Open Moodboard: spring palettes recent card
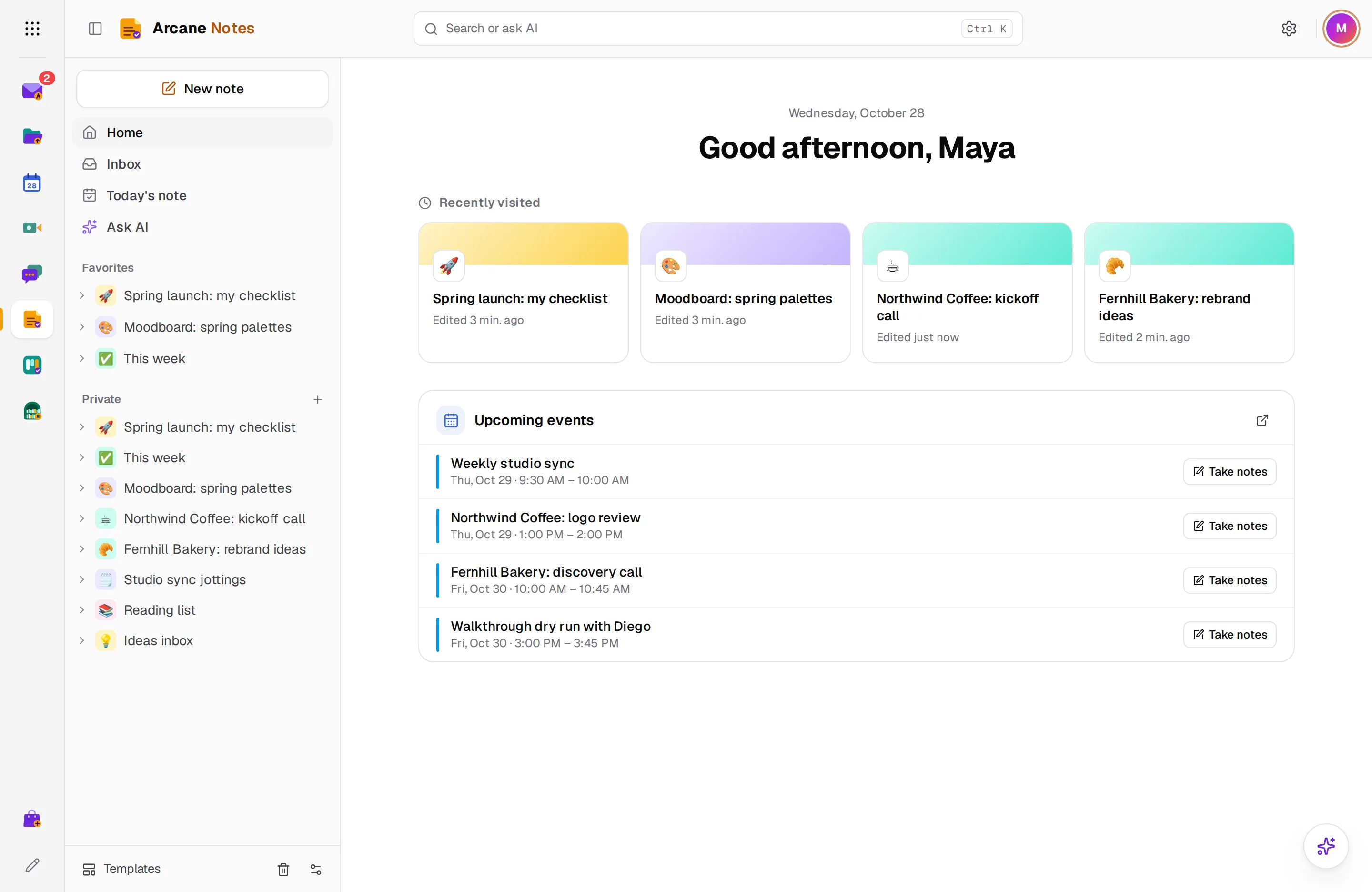The image size is (1372, 892). coord(745,293)
